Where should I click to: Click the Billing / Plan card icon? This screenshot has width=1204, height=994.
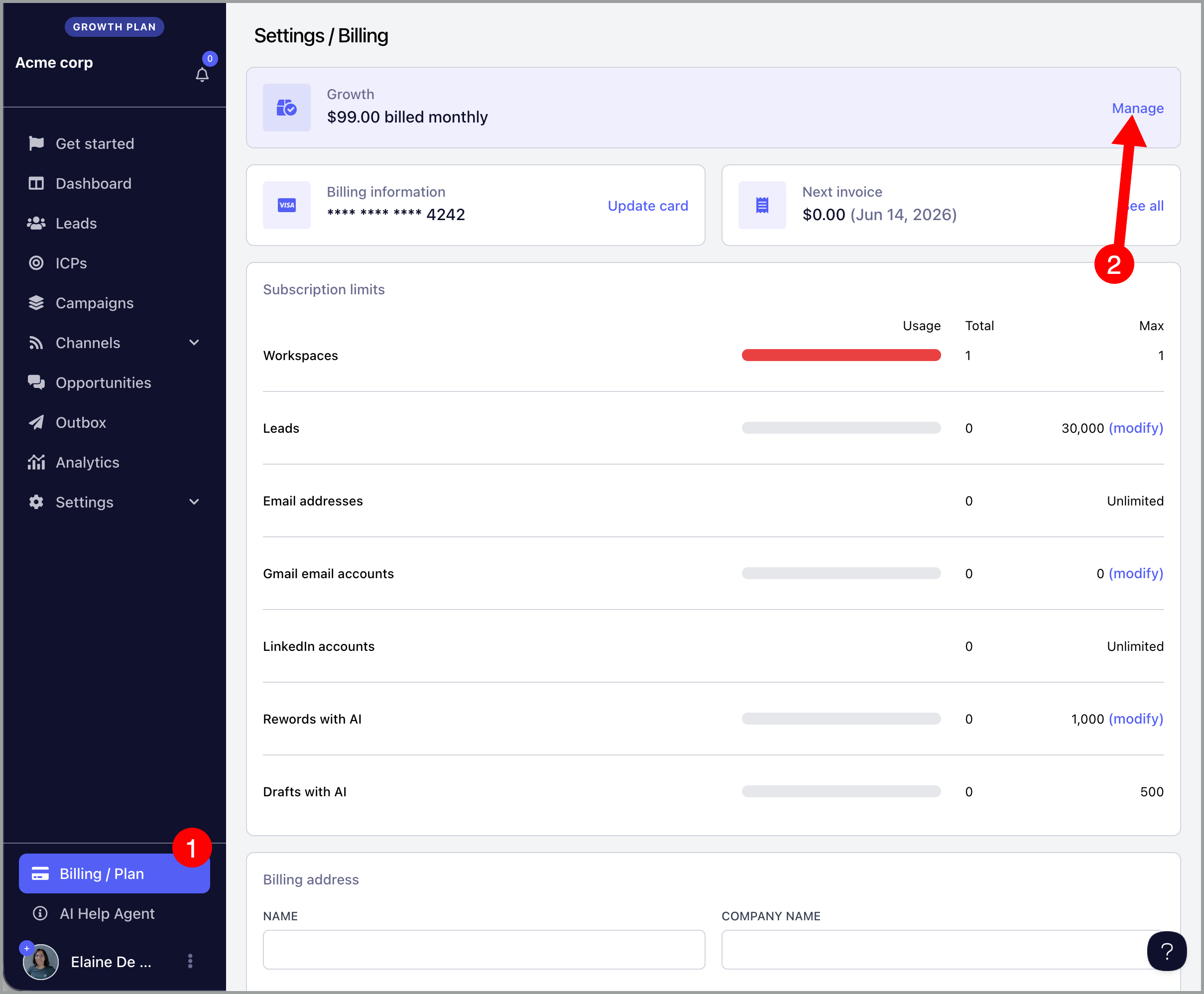pos(40,873)
